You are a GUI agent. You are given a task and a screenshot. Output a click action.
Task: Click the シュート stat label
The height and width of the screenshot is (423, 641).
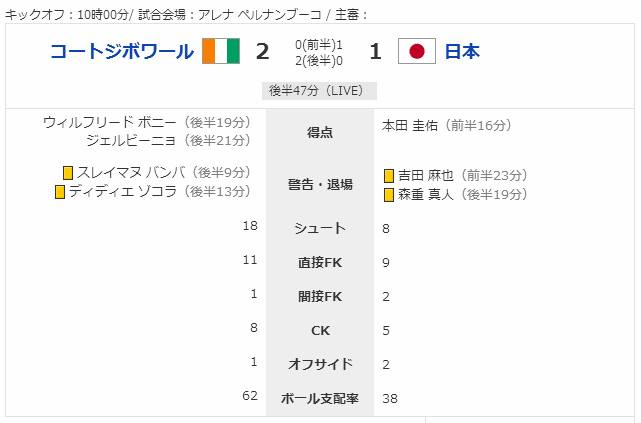pos(320,228)
